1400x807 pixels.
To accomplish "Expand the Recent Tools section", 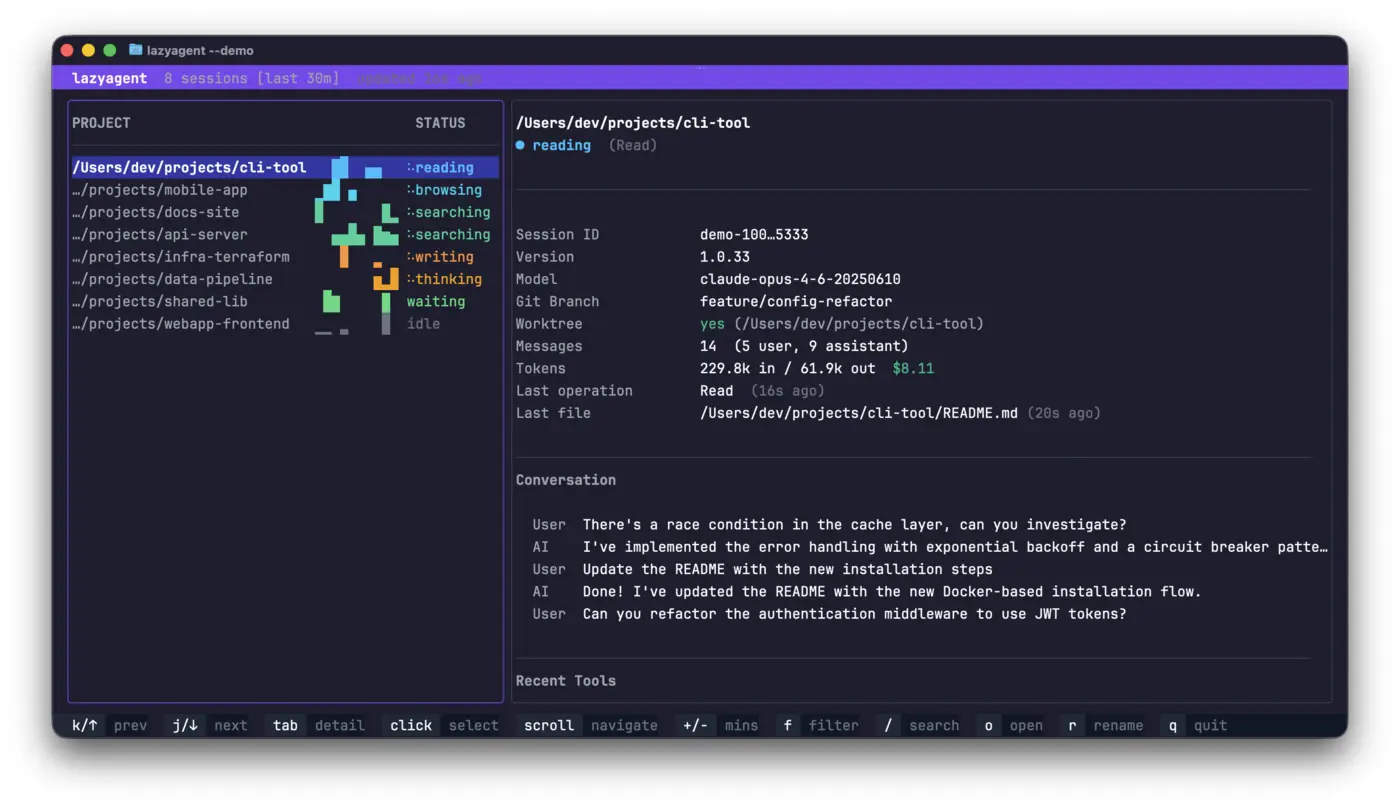I will (566, 680).
